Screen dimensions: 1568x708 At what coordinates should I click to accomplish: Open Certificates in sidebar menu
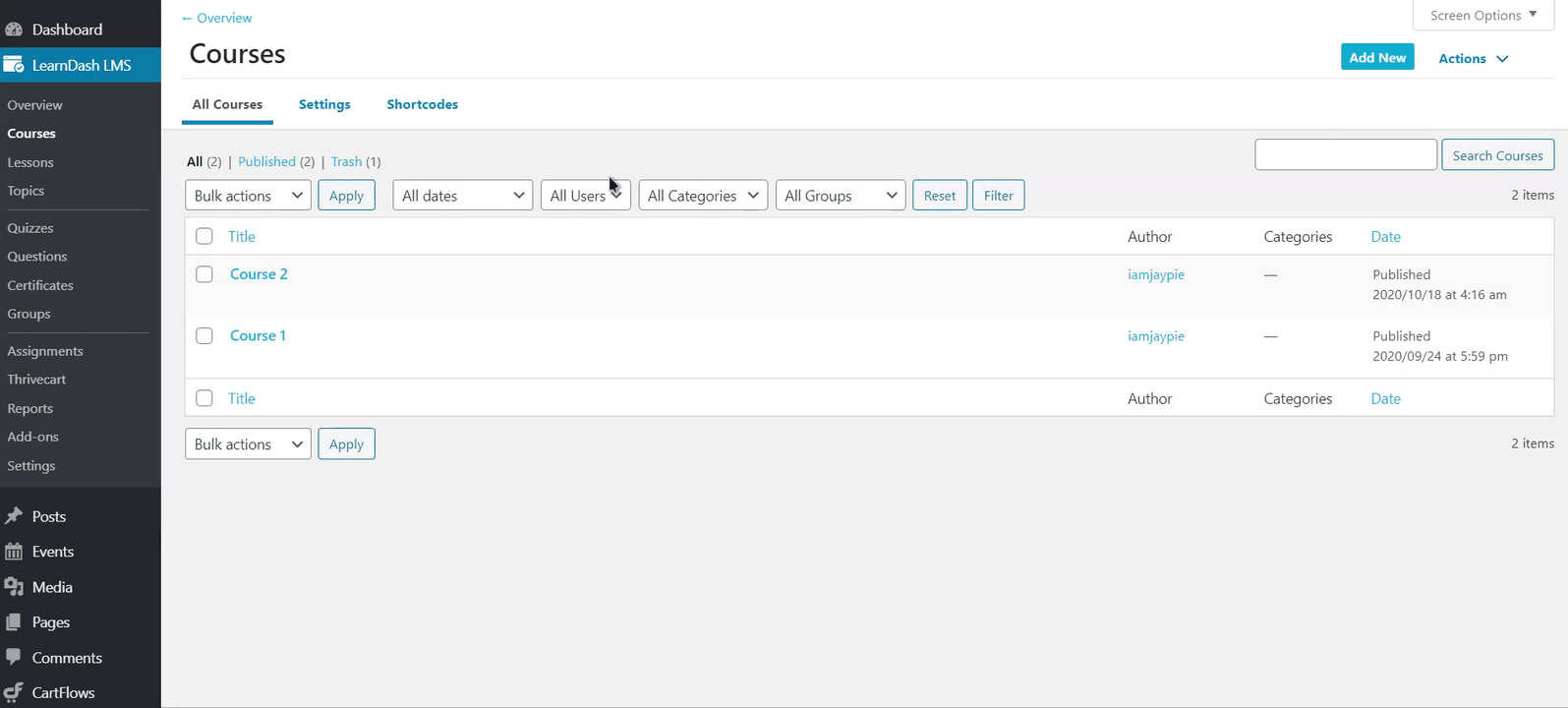click(40, 285)
